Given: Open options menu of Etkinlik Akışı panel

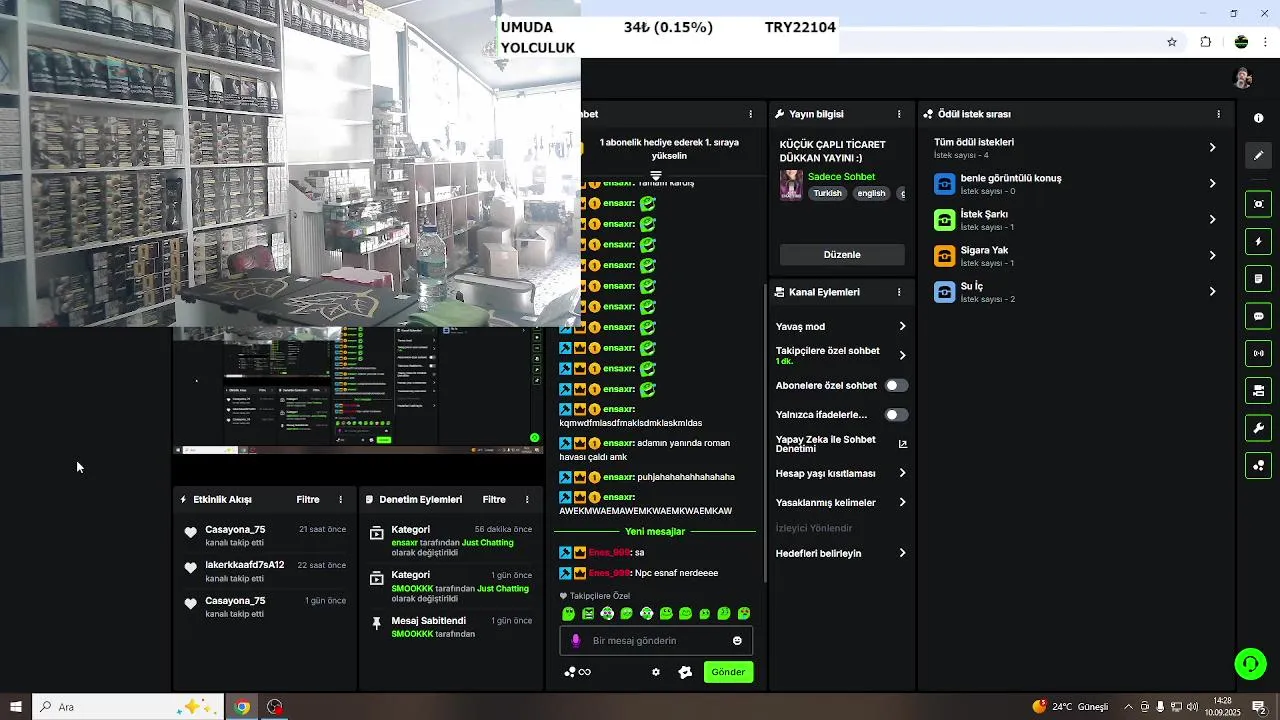Looking at the screenshot, I should (x=340, y=499).
